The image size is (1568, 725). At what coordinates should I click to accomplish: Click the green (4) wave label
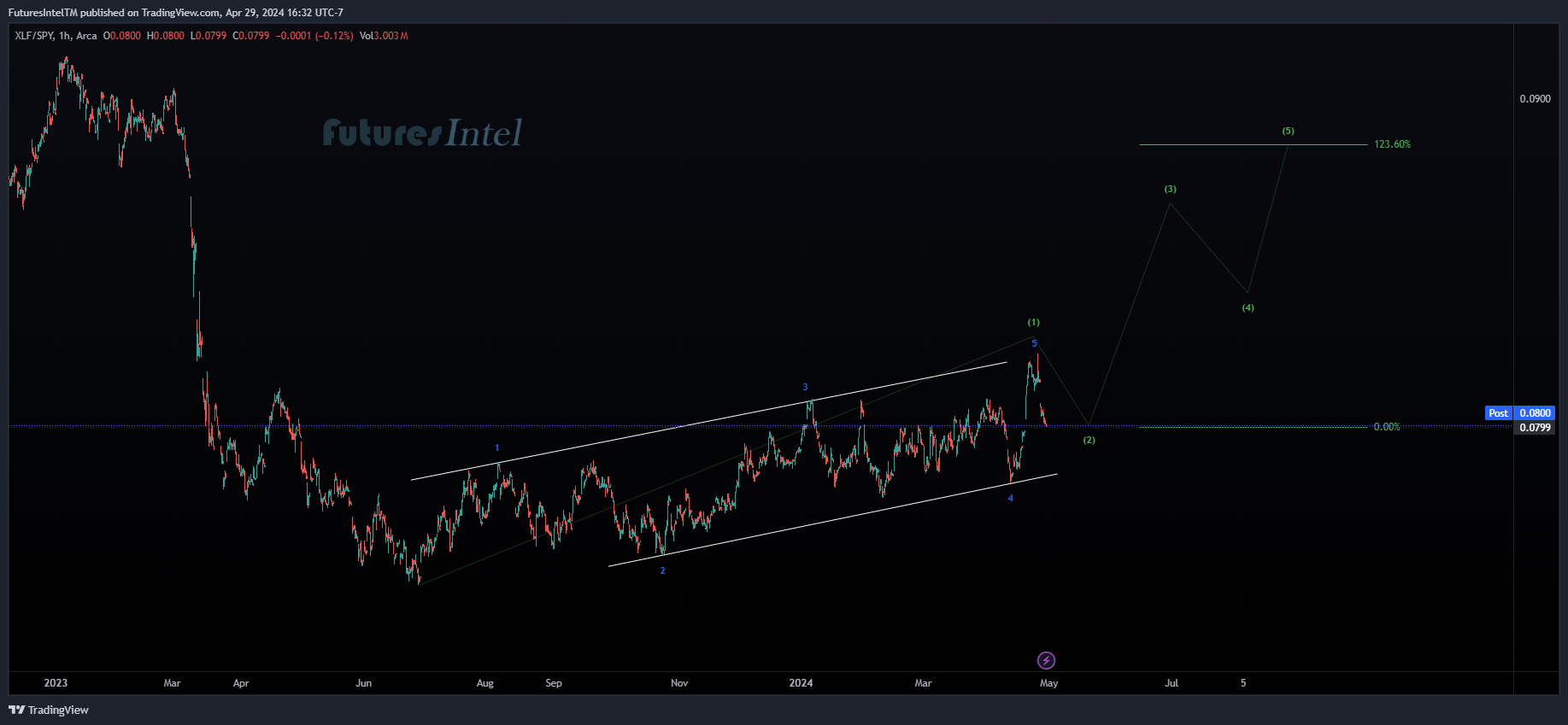coord(1248,307)
